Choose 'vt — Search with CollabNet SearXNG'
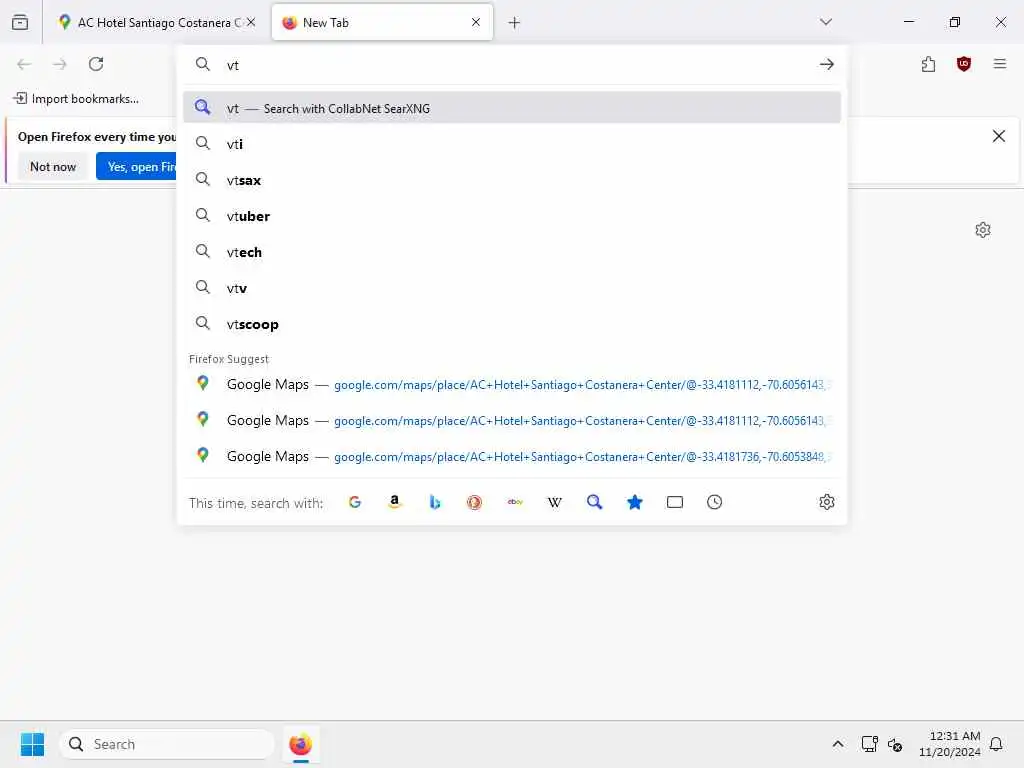 click(512, 108)
